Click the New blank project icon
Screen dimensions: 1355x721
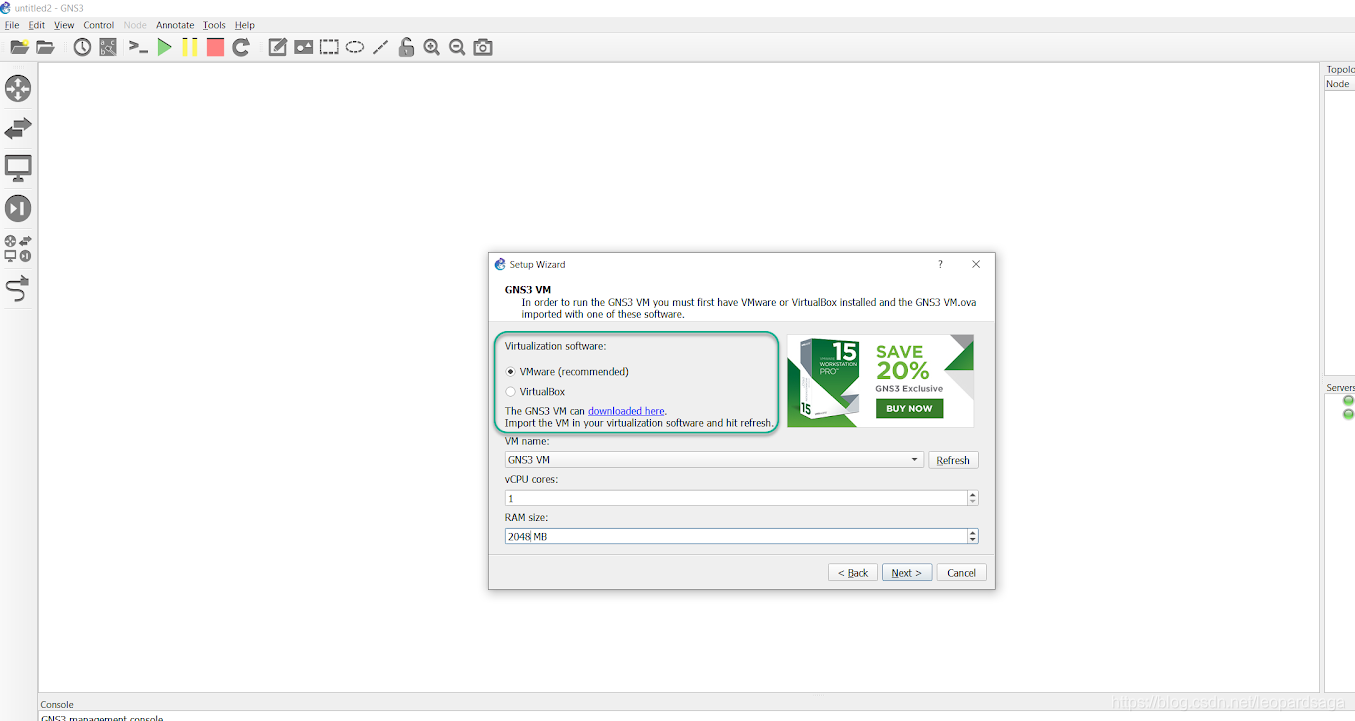click(19, 47)
